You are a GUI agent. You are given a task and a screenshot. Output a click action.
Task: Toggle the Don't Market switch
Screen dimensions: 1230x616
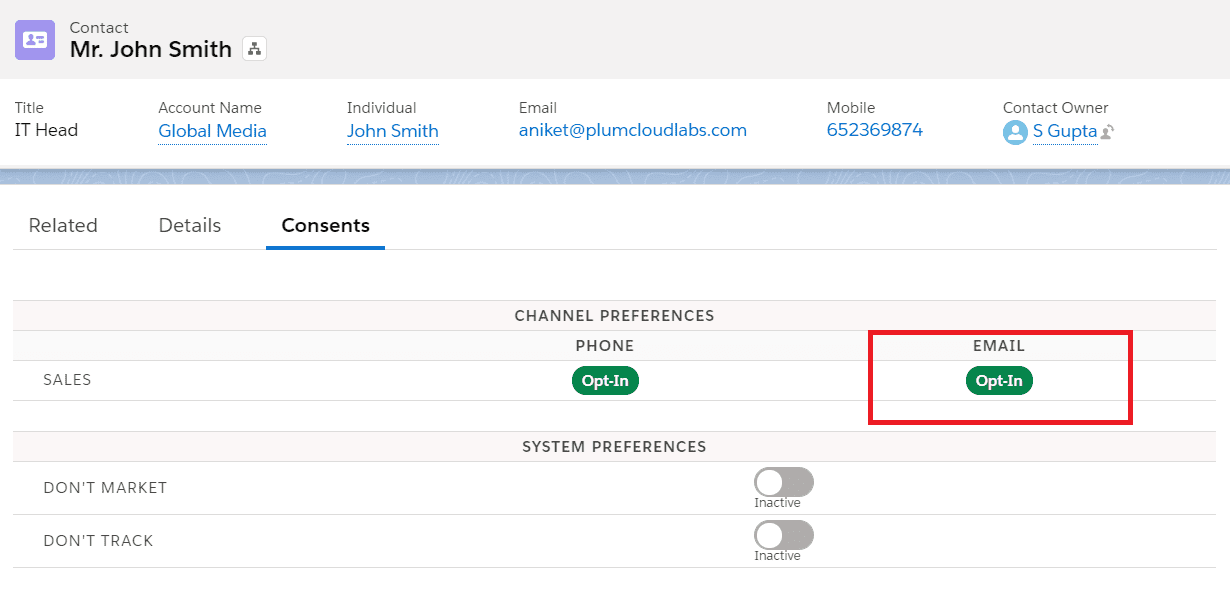(784, 483)
